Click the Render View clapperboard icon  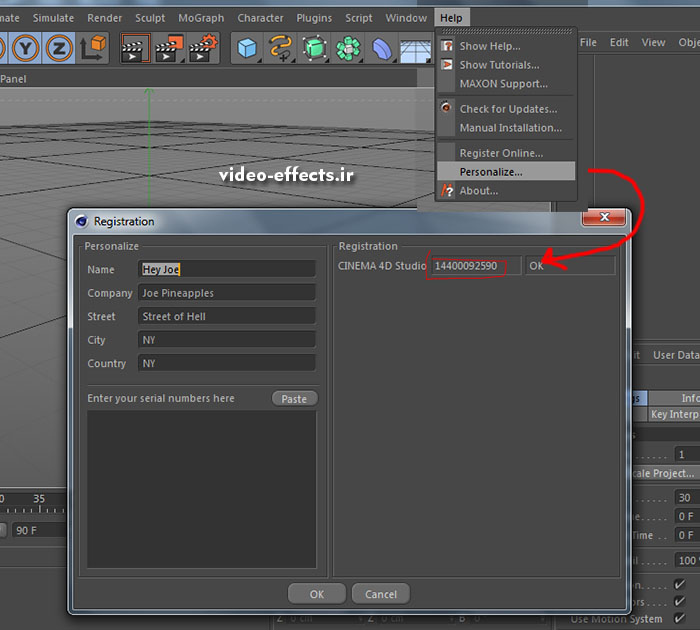[x=135, y=48]
